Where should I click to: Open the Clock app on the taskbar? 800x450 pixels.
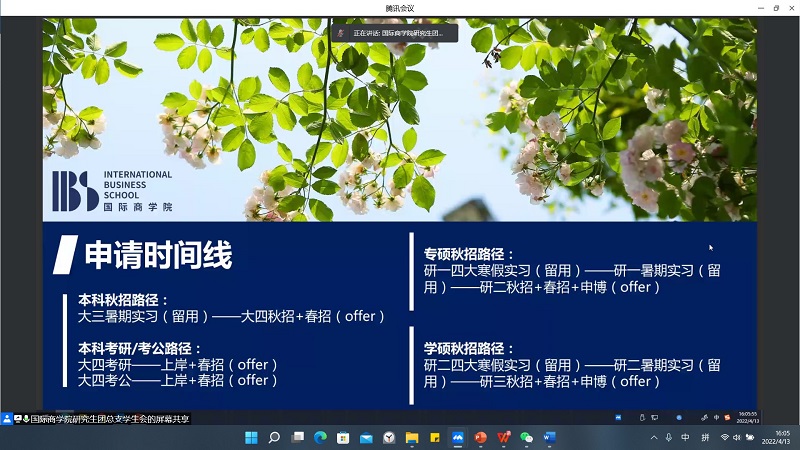coord(389,437)
